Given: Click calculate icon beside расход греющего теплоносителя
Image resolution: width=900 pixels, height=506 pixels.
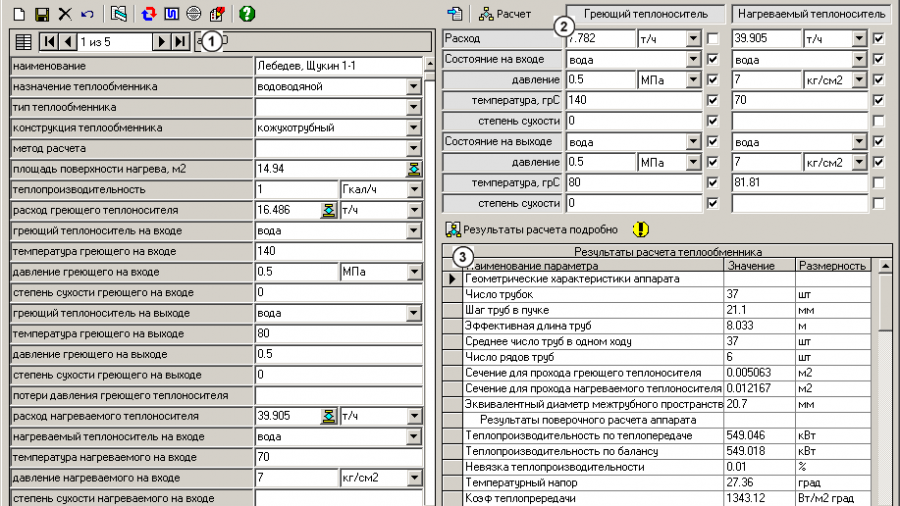Looking at the screenshot, I should point(328,210).
